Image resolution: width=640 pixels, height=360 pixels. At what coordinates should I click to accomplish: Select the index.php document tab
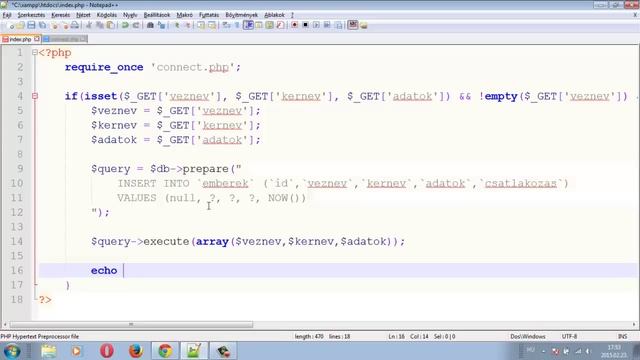20,39
